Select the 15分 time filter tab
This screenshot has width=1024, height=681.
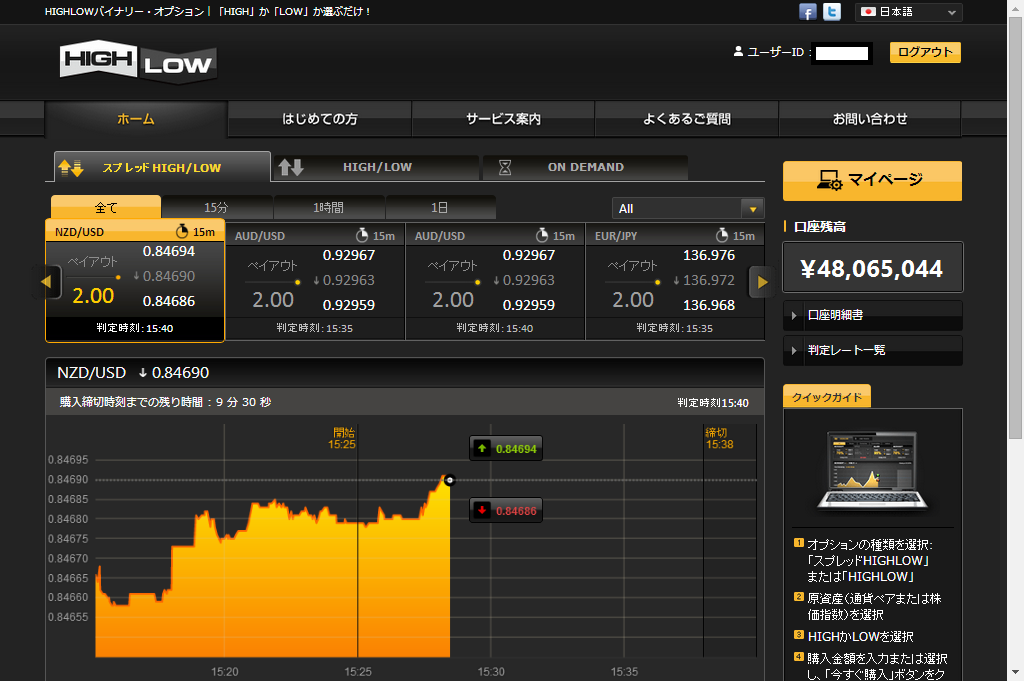tap(216, 207)
